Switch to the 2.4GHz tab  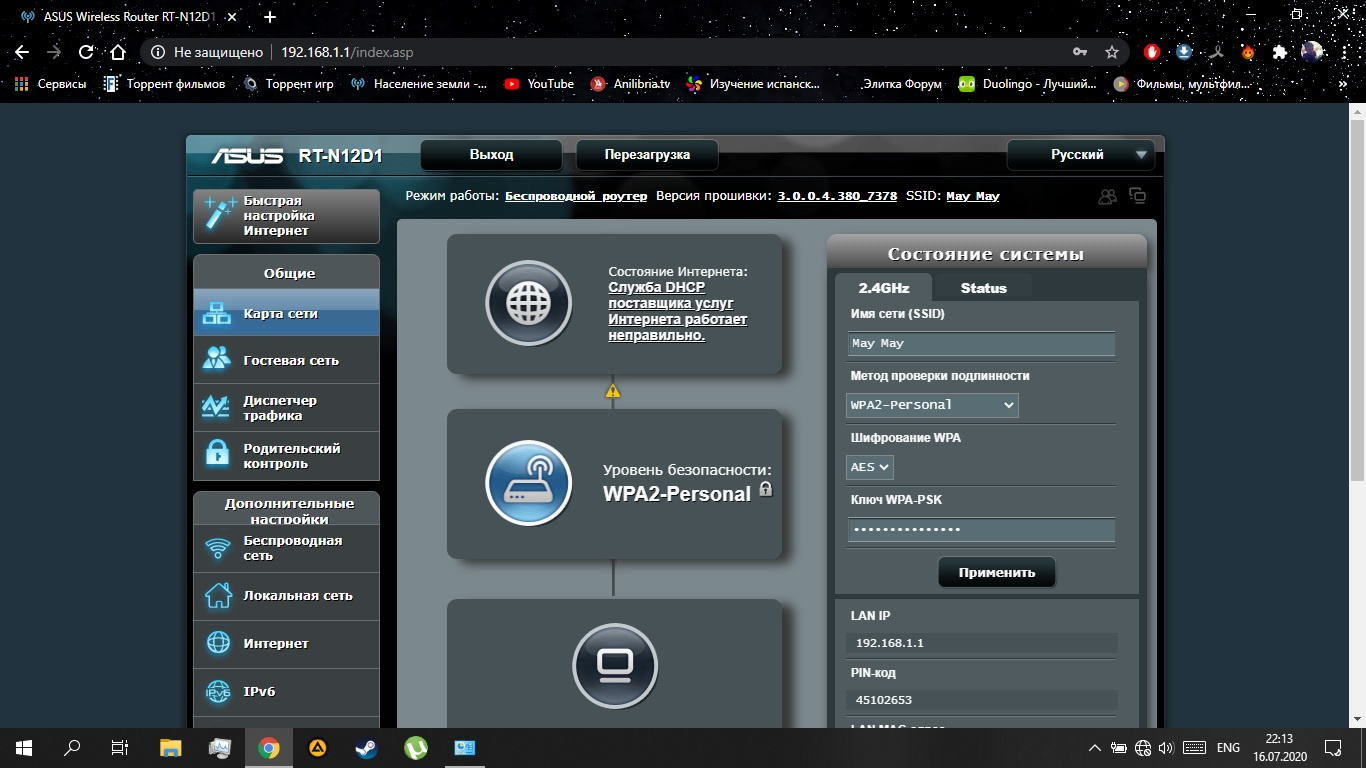pyautogui.click(x=884, y=288)
